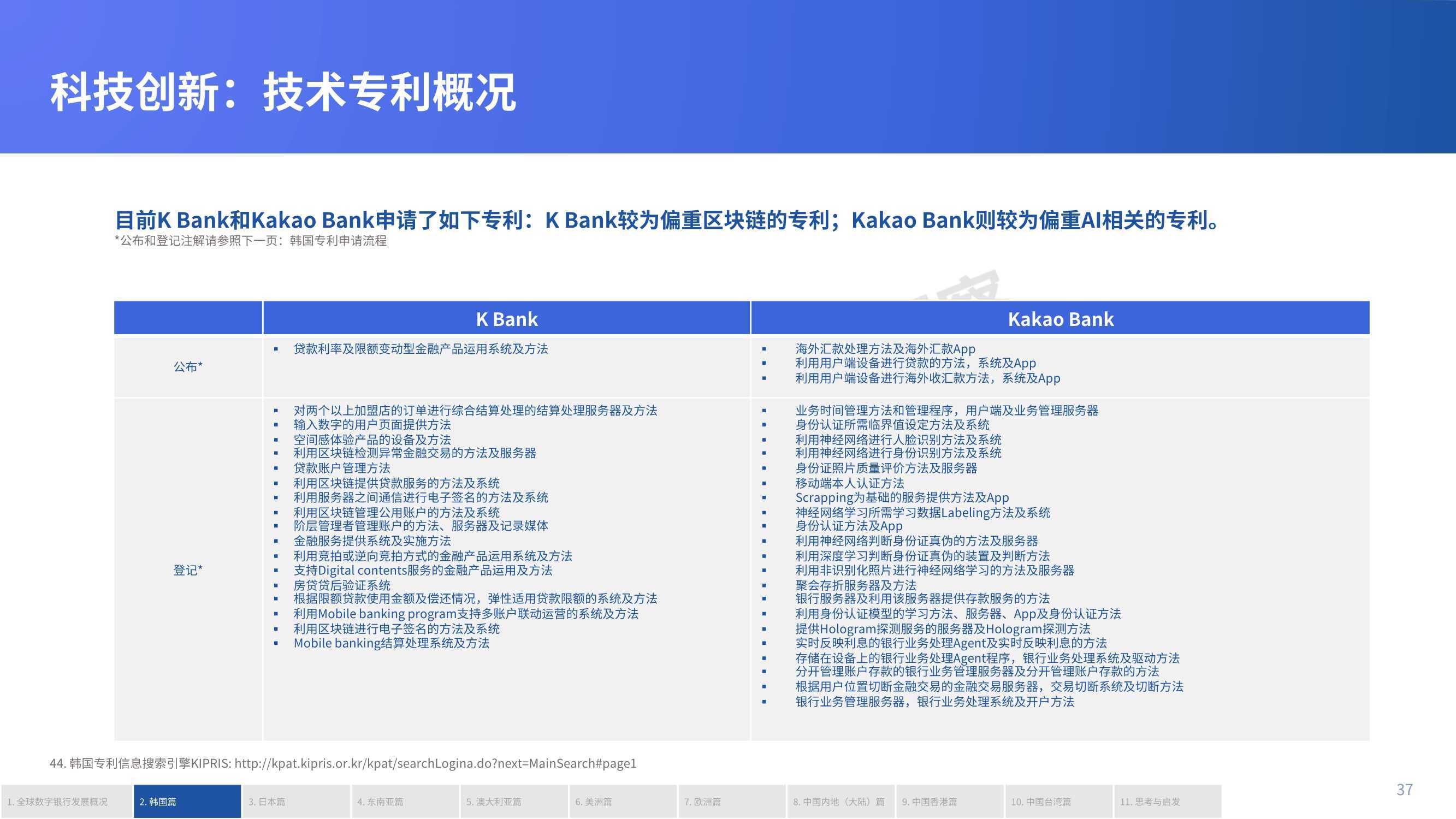Select 实时反映利息的银行业务处理Agent item
The height and width of the screenshot is (819, 1456).
point(951,643)
